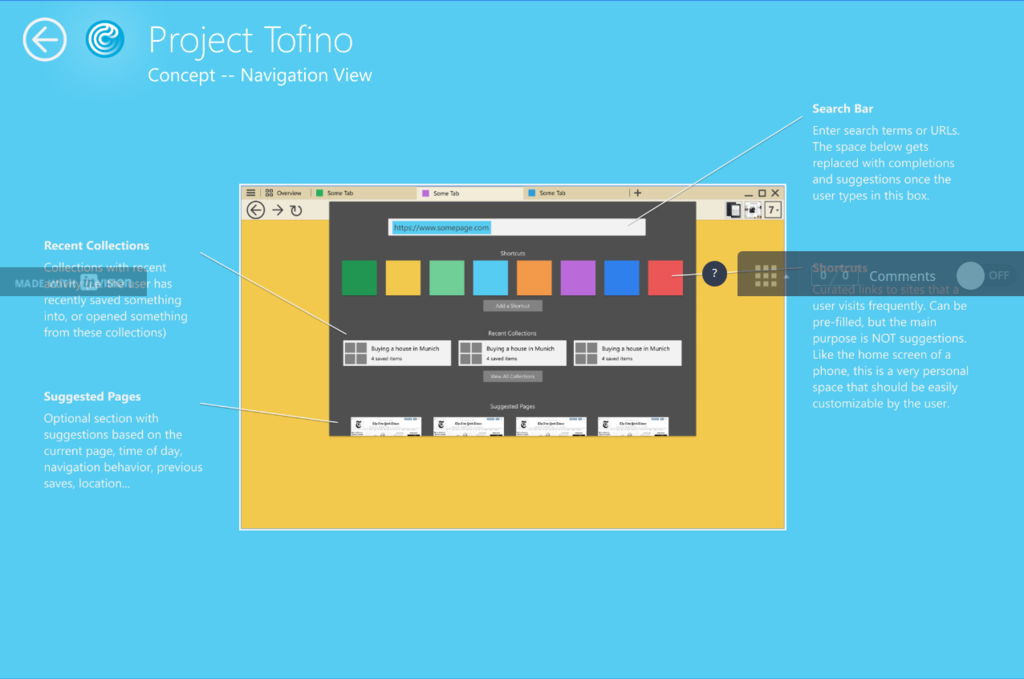Image resolution: width=1024 pixels, height=679 pixels.
Task: Click the pages icon in browser toolbar
Action: pyautogui.click(x=733, y=210)
